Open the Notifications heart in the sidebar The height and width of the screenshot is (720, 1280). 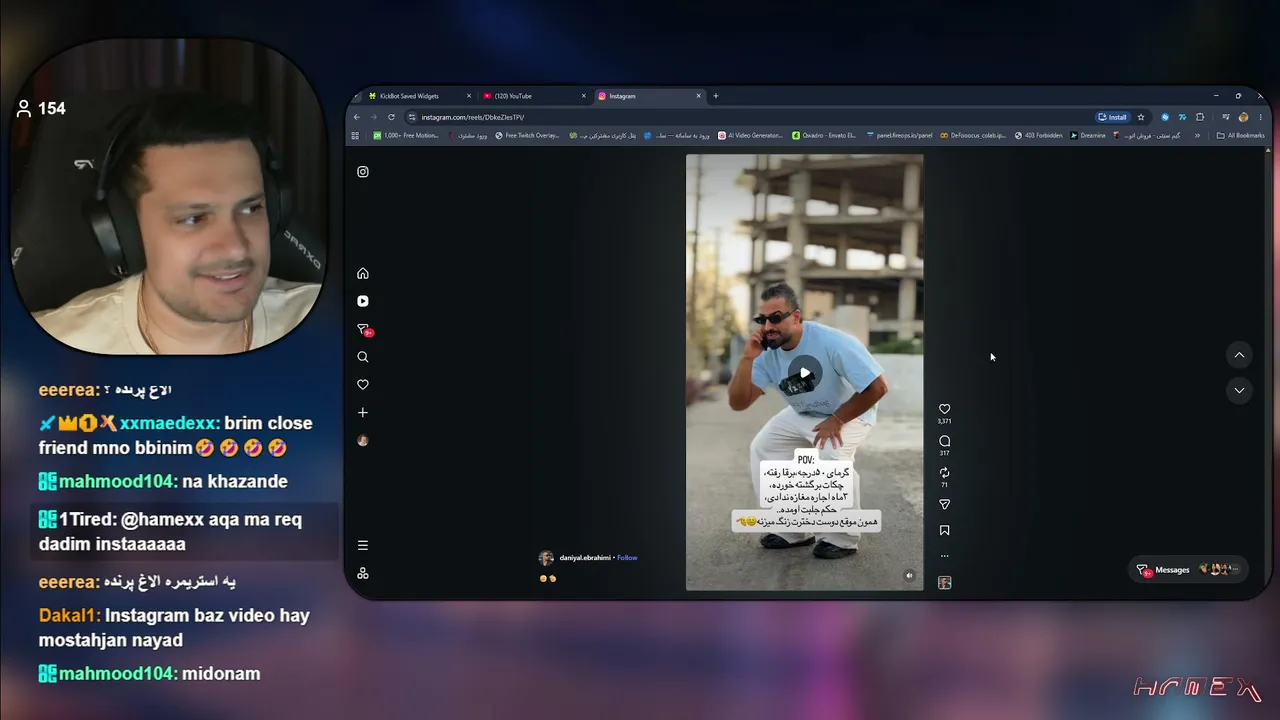click(363, 385)
